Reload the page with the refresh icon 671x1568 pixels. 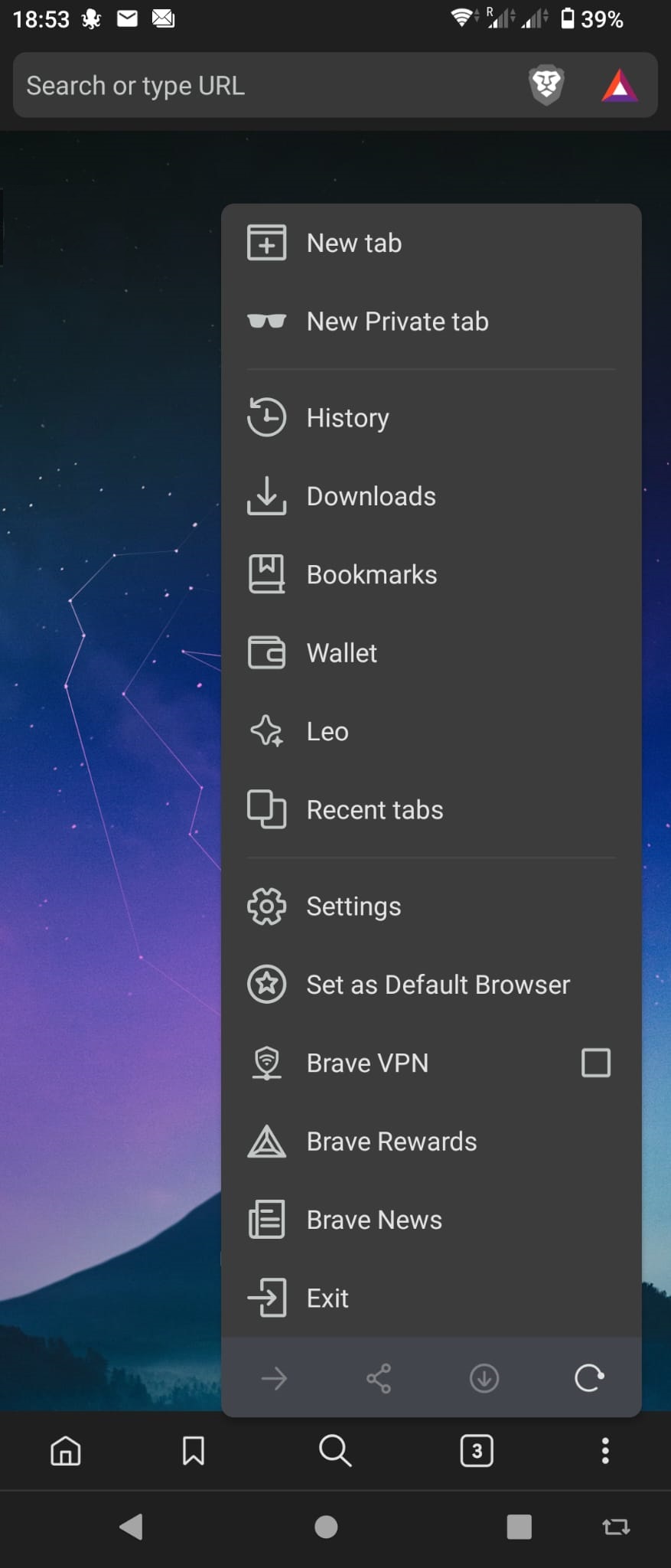tap(589, 1378)
